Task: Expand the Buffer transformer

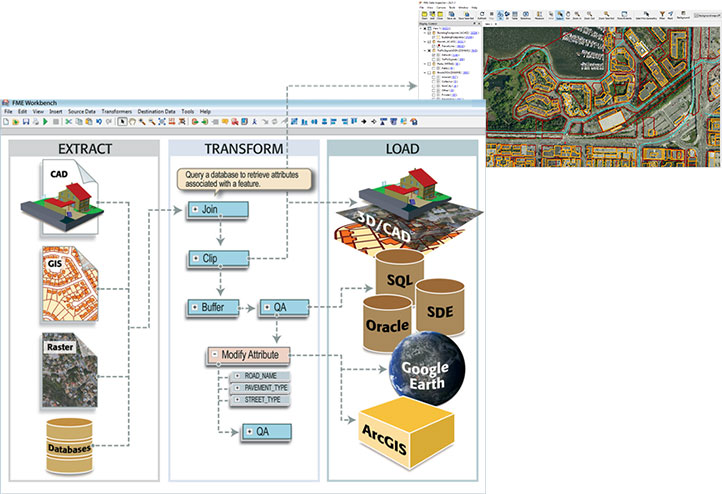Action: (196, 307)
